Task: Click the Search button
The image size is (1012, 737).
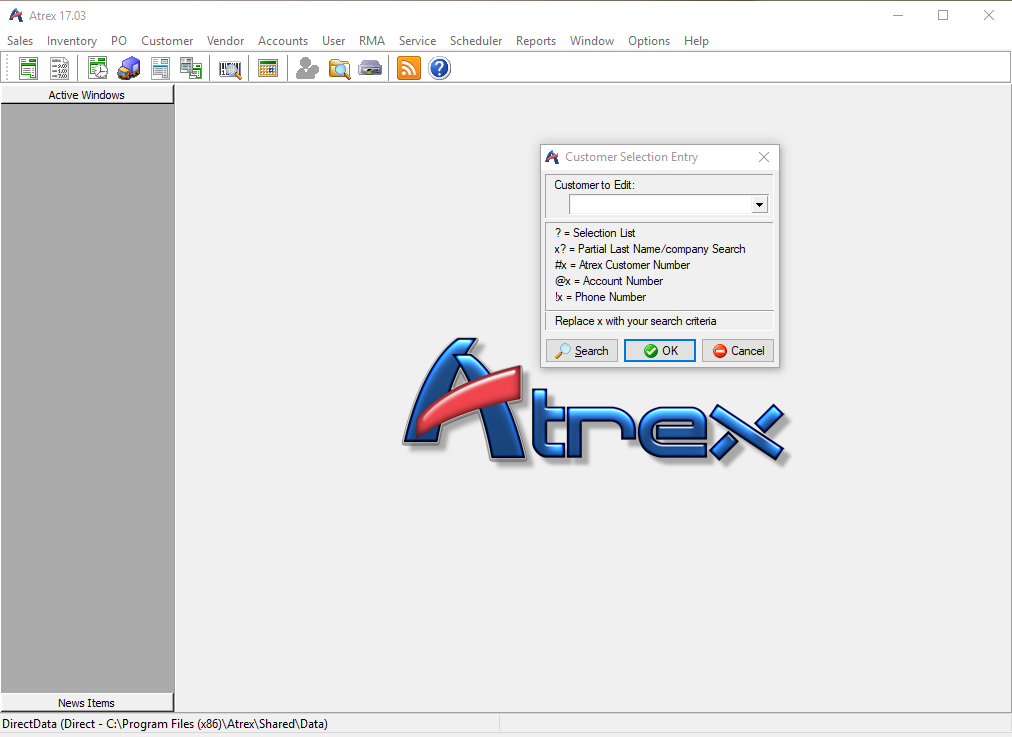Action: pyautogui.click(x=581, y=350)
